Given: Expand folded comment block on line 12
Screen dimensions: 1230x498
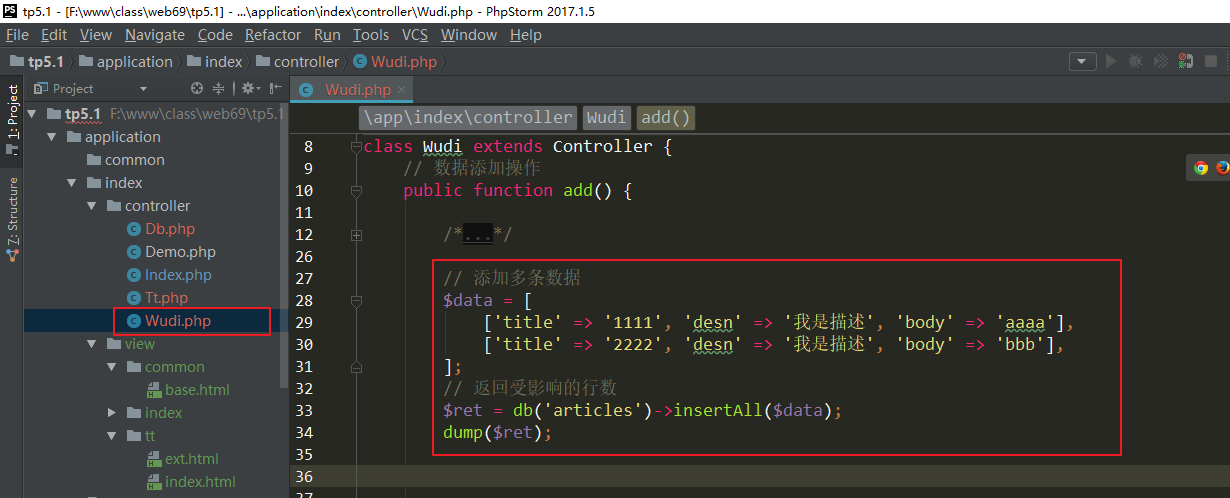Looking at the screenshot, I should tap(356, 234).
